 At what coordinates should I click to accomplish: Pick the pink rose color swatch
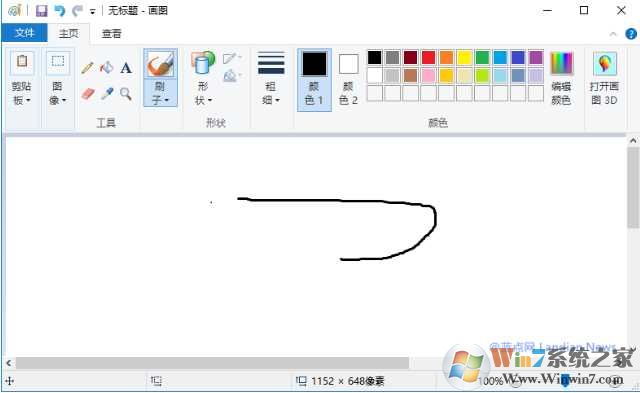coord(428,75)
